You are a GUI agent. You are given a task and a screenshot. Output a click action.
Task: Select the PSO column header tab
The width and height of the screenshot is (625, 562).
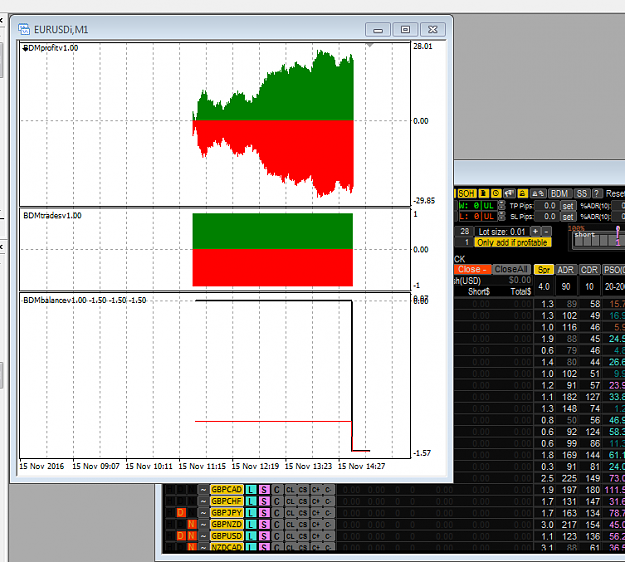click(x=614, y=270)
